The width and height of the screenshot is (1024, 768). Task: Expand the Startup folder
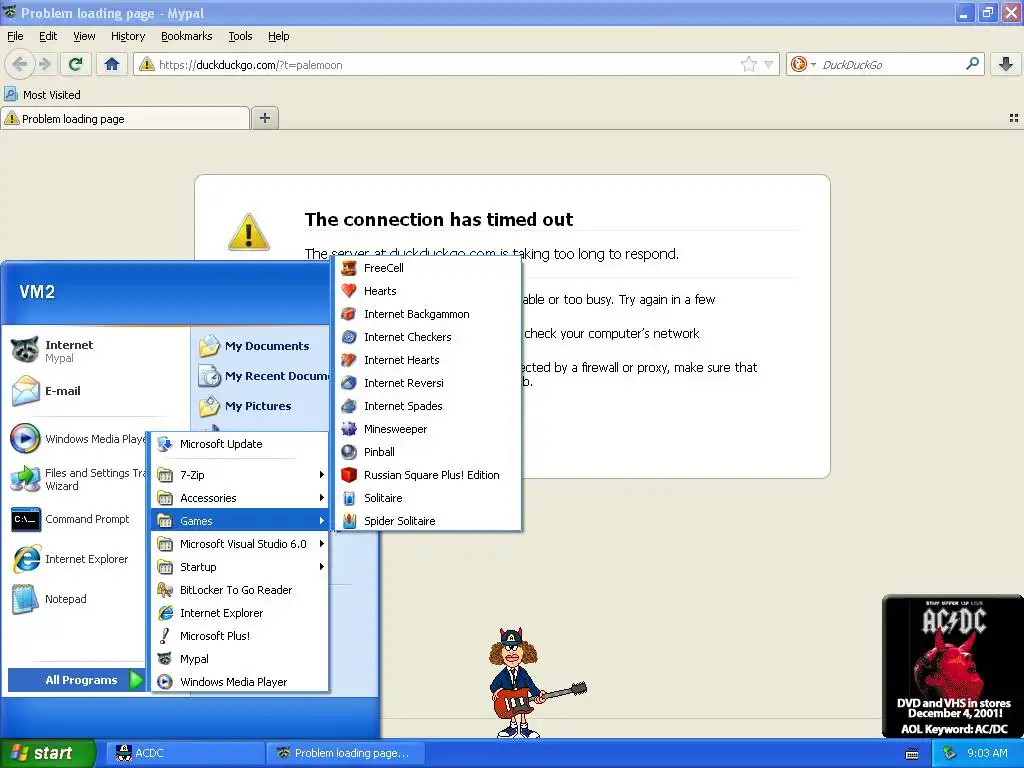(x=240, y=567)
